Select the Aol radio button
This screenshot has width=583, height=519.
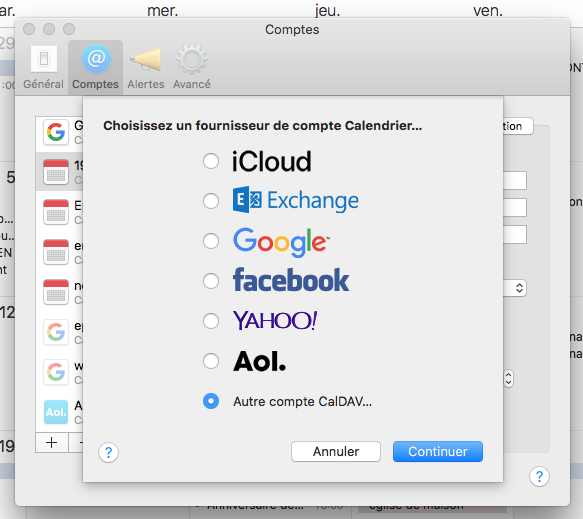211,361
